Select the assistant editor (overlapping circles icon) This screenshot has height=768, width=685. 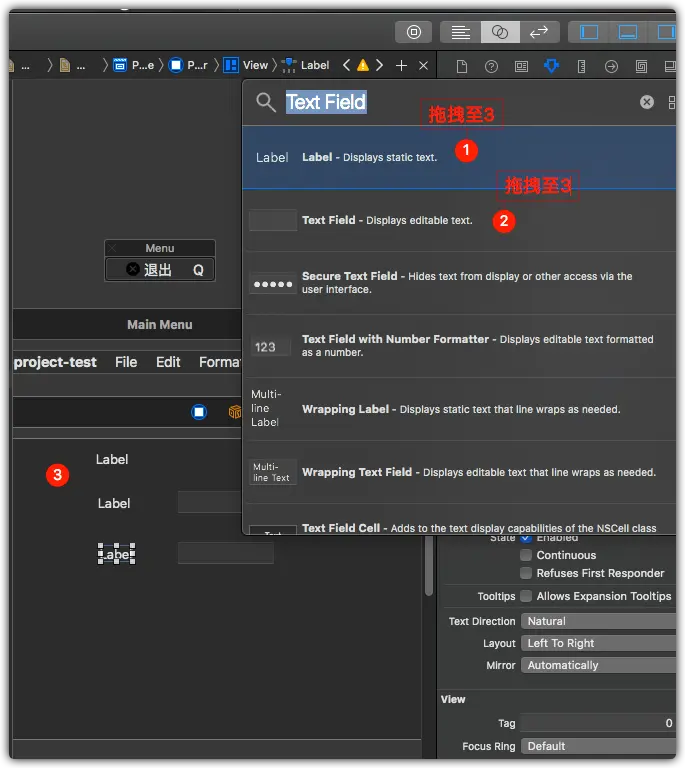pyautogui.click(x=500, y=32)
